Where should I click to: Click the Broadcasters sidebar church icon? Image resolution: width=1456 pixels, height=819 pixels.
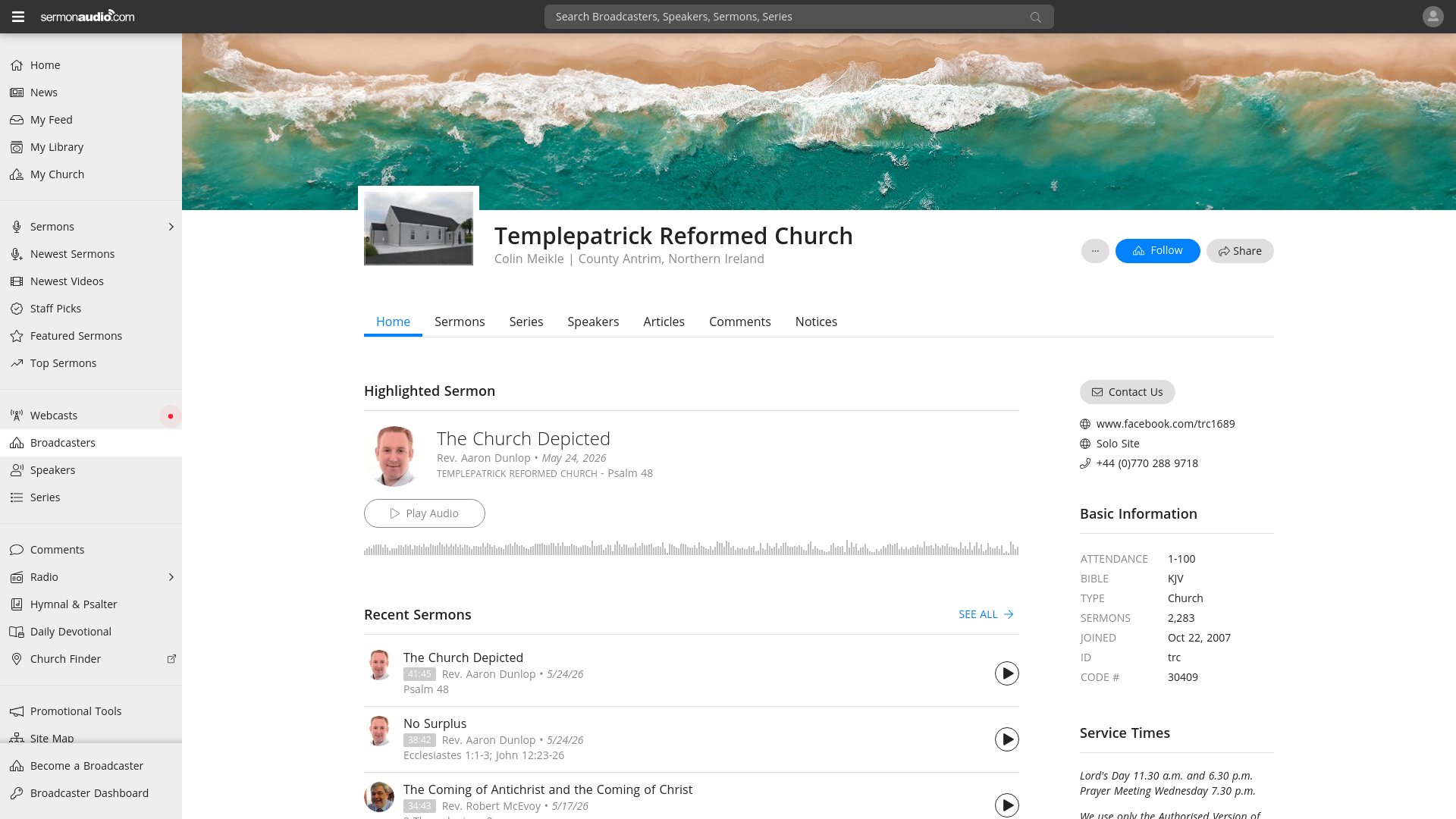coord(17,443)
